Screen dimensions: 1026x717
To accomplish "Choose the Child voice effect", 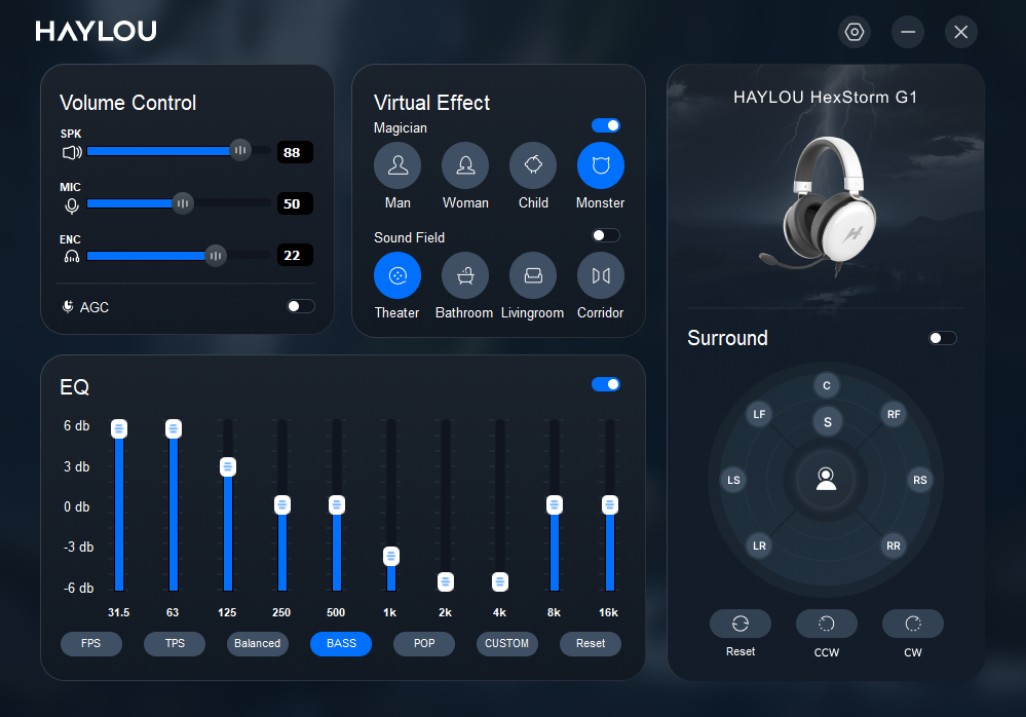I will coord(533,165).
